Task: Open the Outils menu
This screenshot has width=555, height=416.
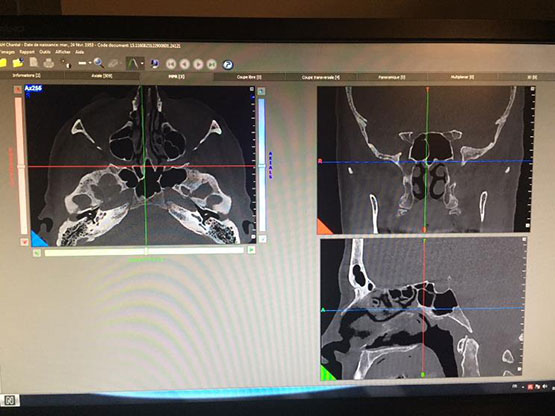Action: pos(45,52)
